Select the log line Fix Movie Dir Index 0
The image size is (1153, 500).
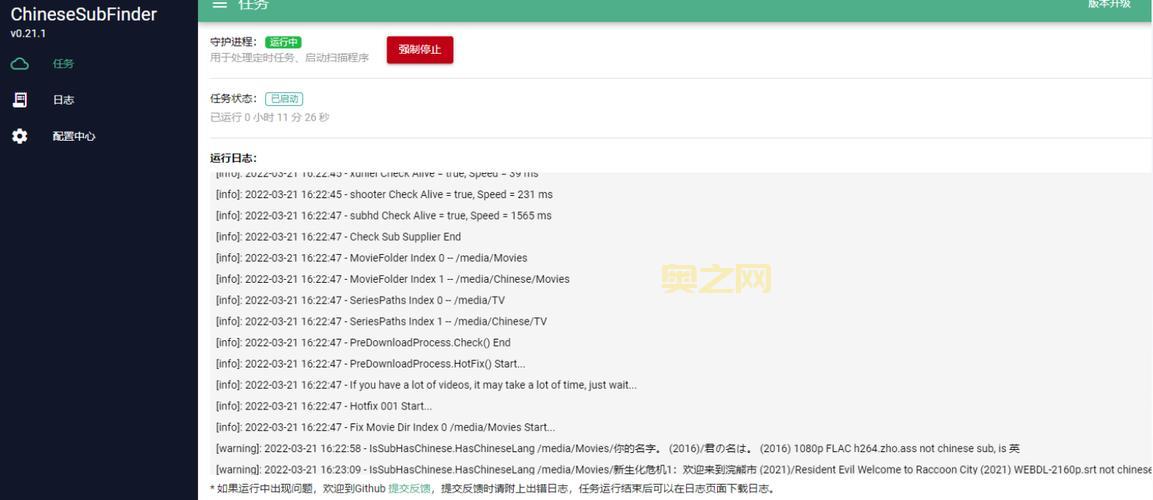click(x=385, y=427)
